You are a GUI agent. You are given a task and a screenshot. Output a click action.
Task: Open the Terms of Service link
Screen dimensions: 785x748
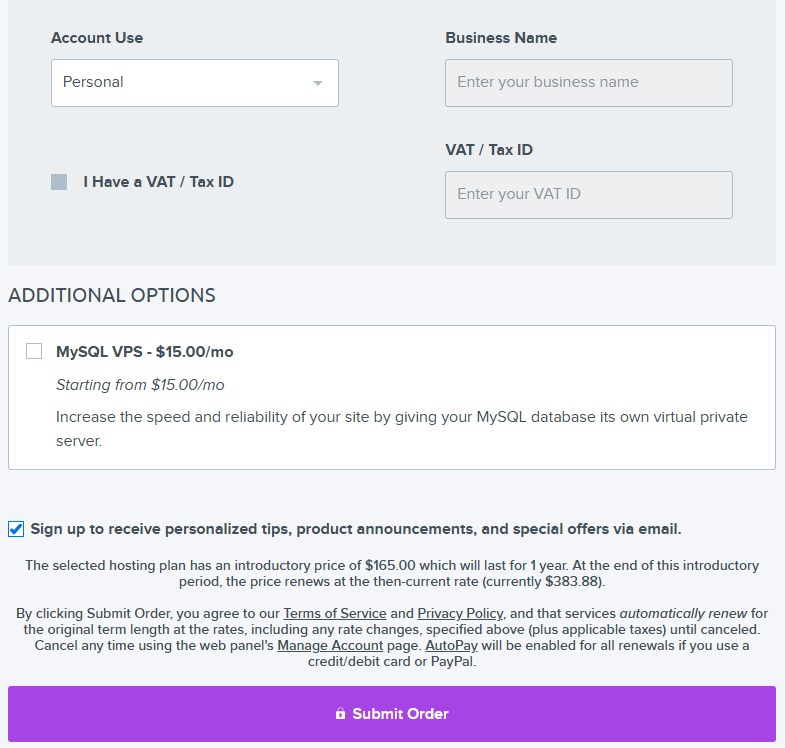pos(335,613)
